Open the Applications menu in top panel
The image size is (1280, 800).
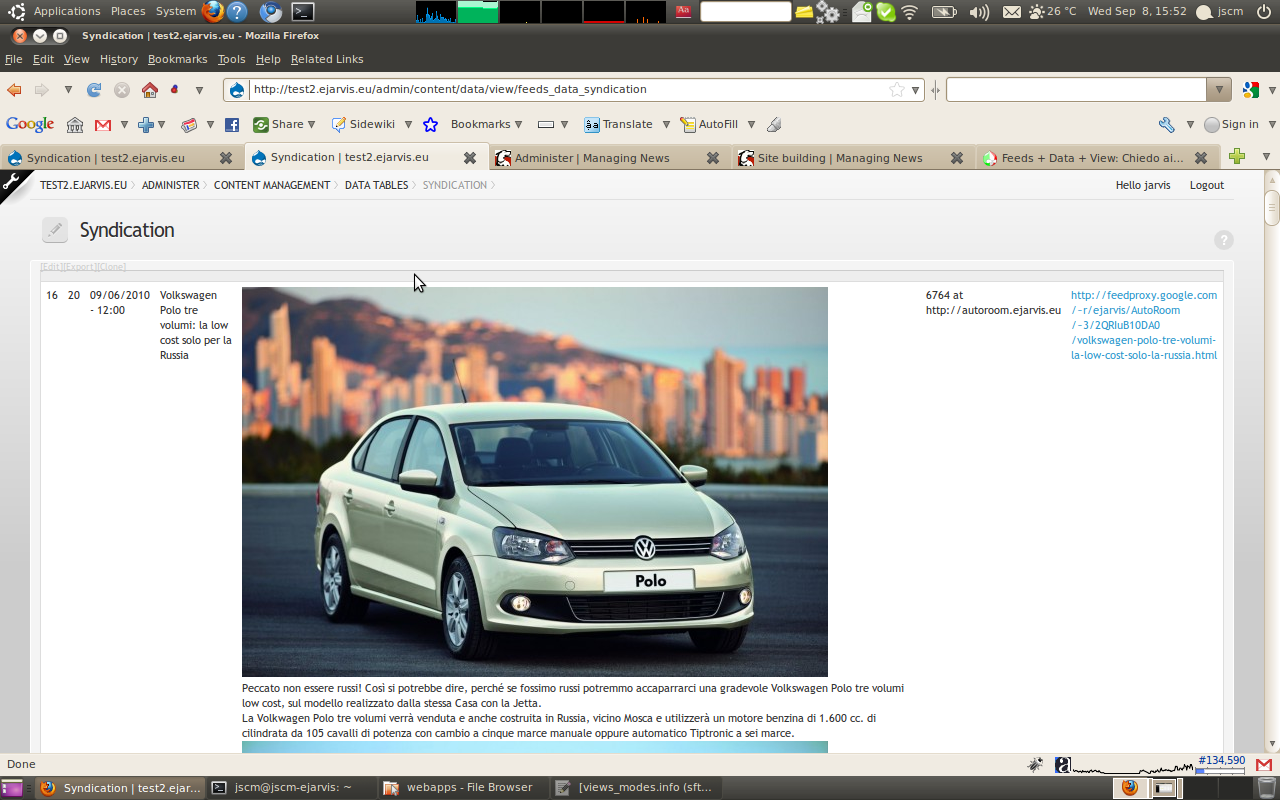[67, 12]
